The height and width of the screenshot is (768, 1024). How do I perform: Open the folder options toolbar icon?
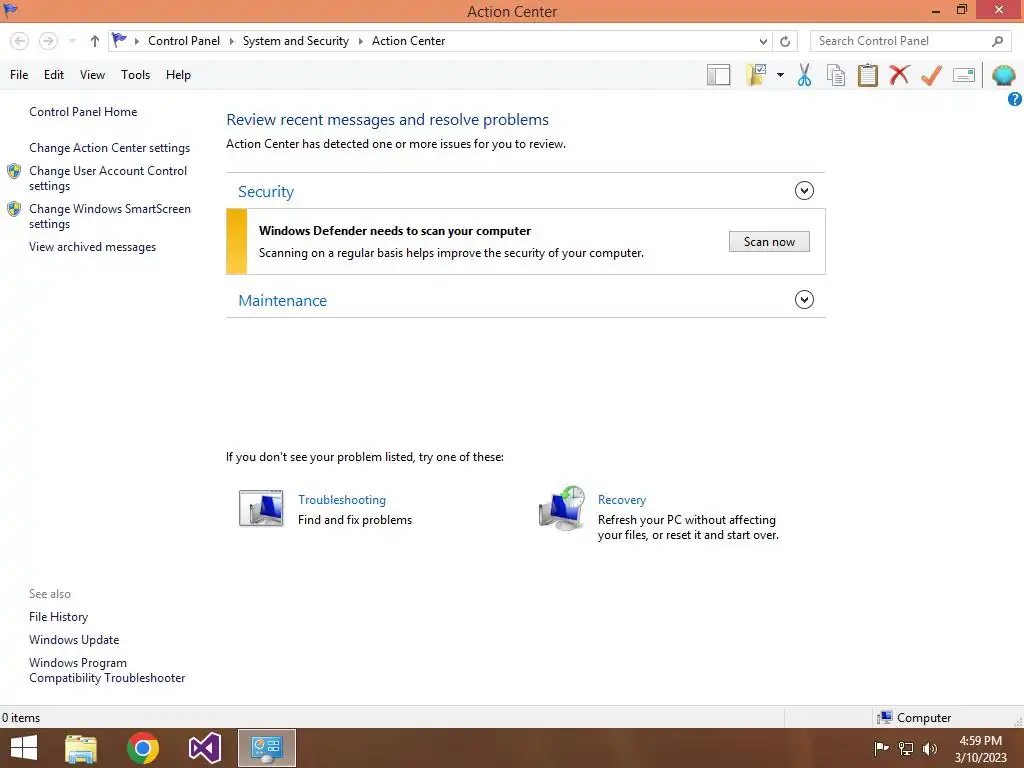[756, 75]
